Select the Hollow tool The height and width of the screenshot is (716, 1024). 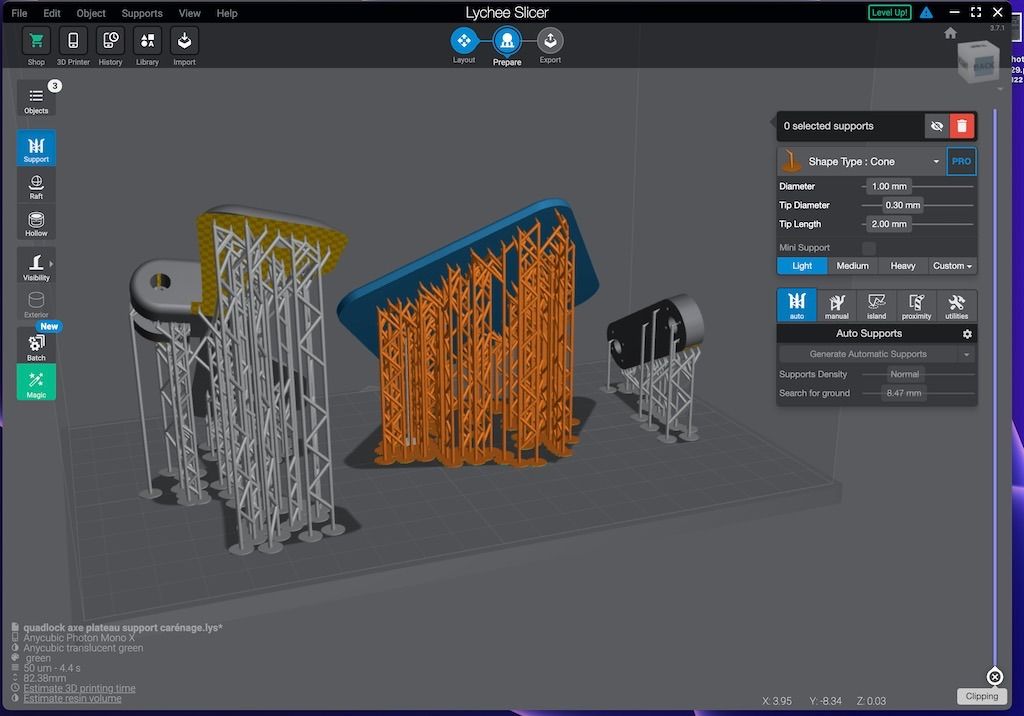point(36,223)
